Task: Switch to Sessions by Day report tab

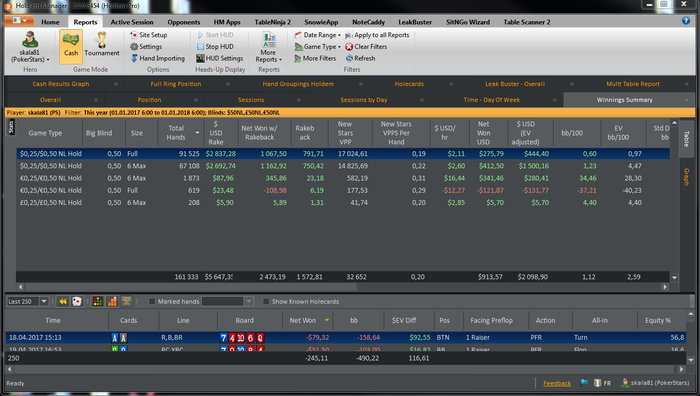Action: click(364, 100)
